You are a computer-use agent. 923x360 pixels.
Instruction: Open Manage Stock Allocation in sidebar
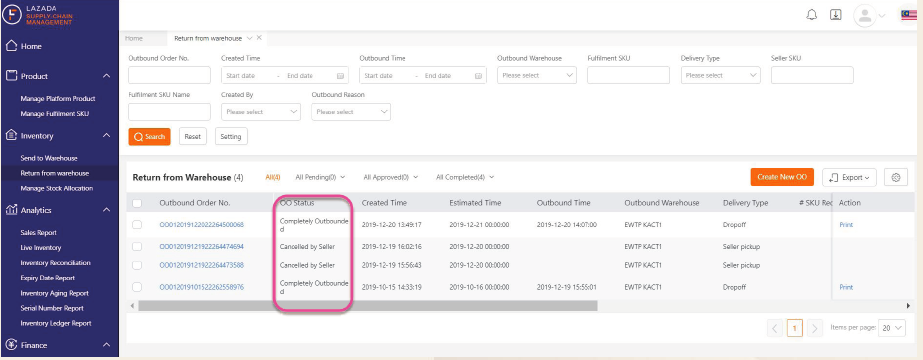click(57, 188)
